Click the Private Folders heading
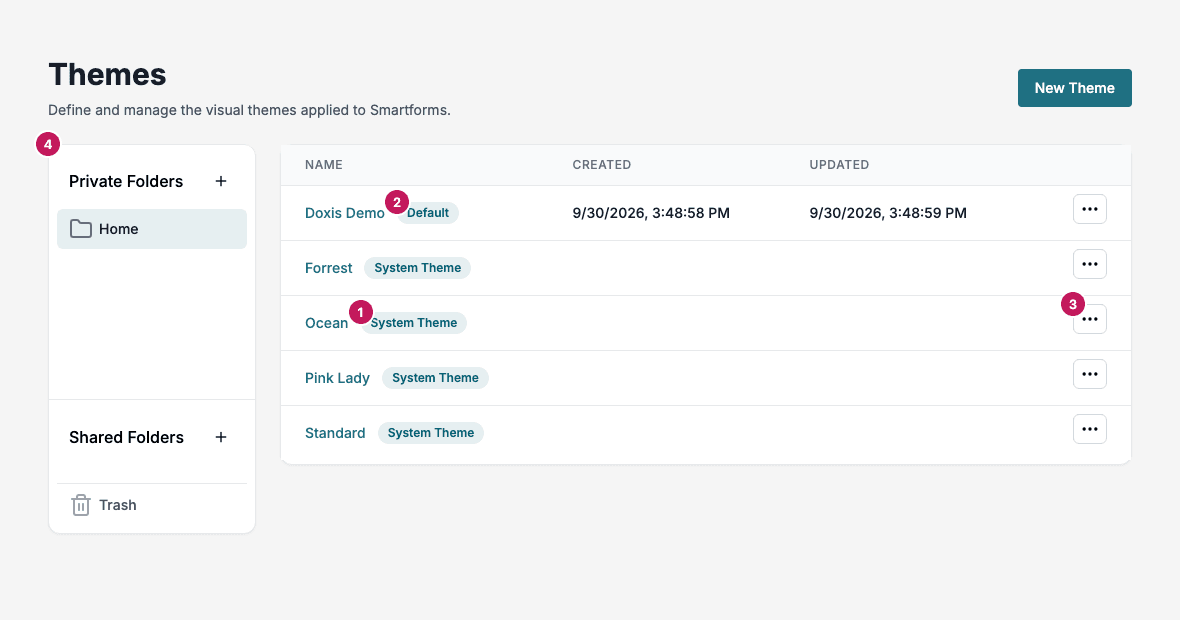Image resolution: width=1180 pixels, height=620 pixels. pyautogui.click(x=126, y=181)
